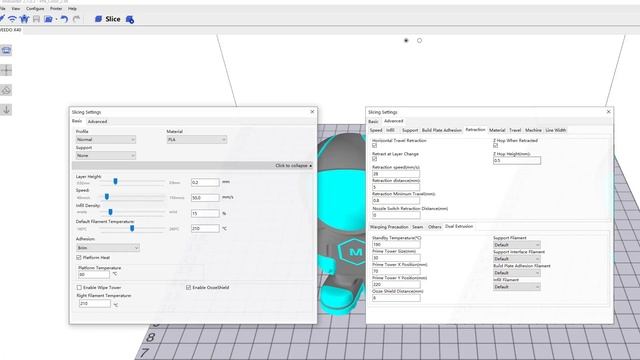Open slicing settings gear-cube icon

pyautogui.click(x=130, y=19)
